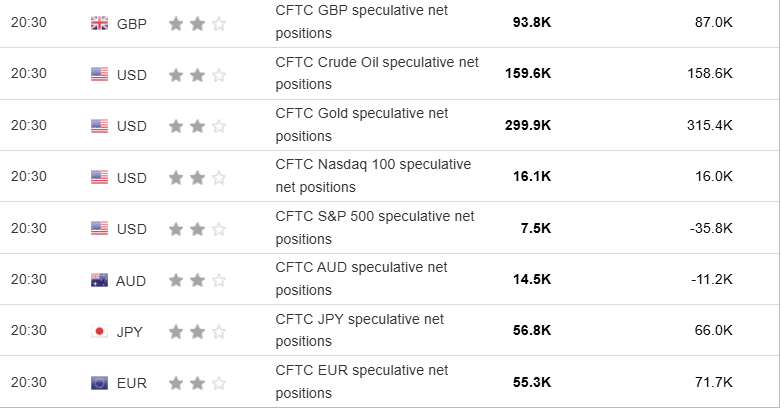Open CFTC Gold speculative net positions
784x409 pixels.
[361, 124]
